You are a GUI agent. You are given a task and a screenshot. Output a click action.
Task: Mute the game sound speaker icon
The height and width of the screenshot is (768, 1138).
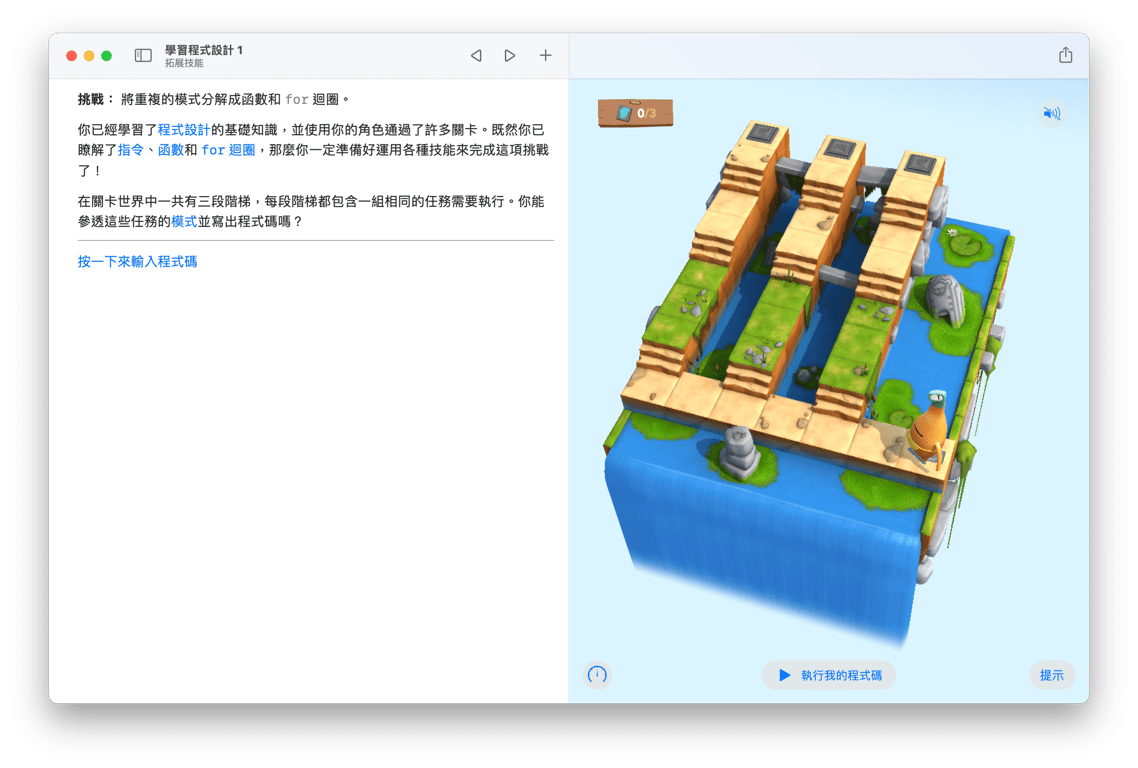tap(1052, 113)
